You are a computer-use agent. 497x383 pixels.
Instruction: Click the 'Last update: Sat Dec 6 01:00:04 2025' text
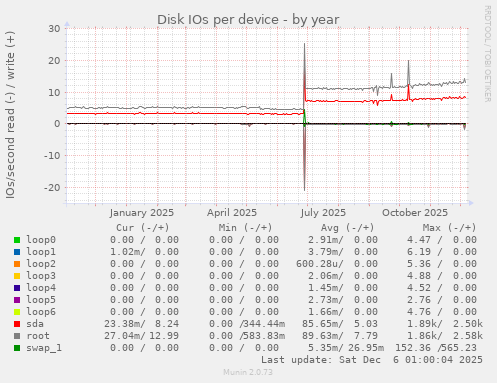coord(372,360)
